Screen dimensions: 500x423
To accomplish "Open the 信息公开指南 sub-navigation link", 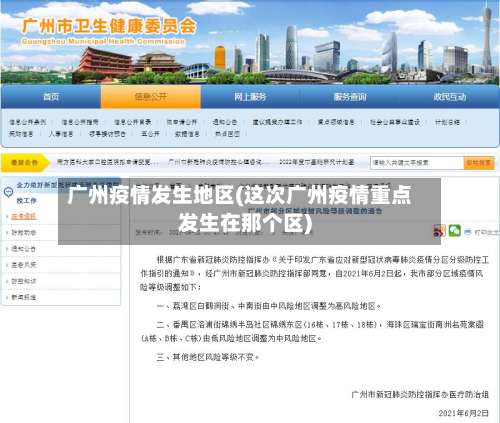I will pos(80,122).
